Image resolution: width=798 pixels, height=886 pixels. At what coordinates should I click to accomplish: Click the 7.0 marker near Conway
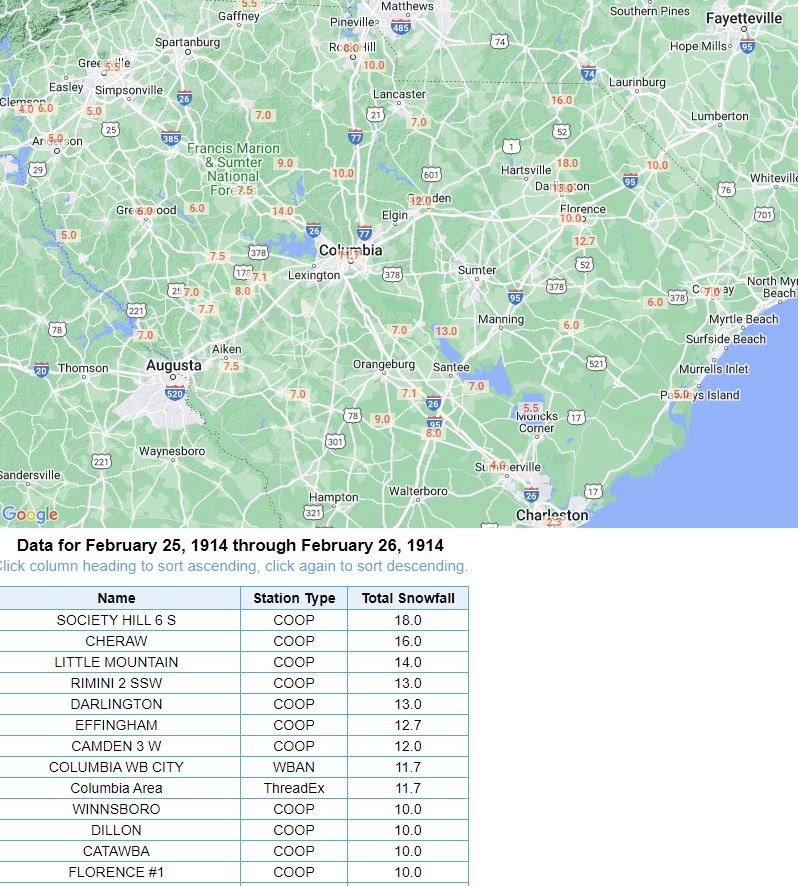(712, 292)
